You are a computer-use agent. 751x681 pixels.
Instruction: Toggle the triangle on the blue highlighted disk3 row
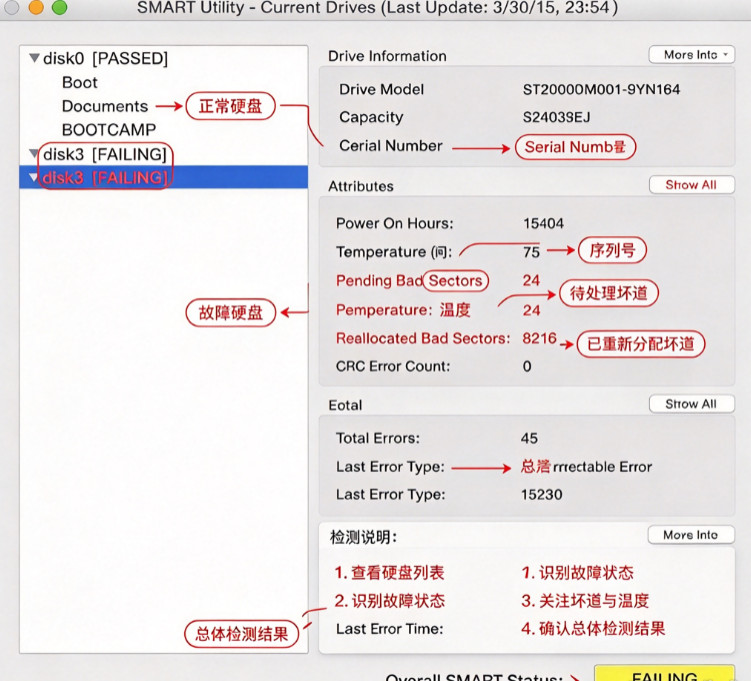pos(33,177)
